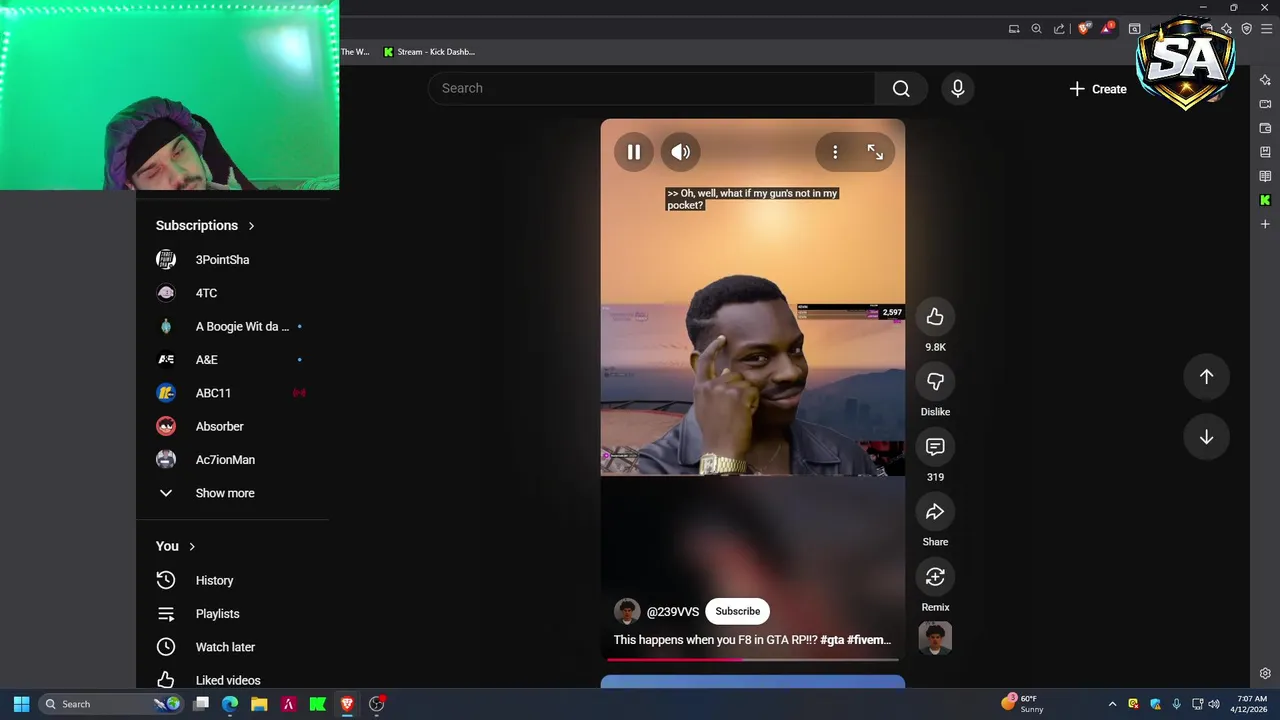Open the 60°F Sunny weather widget
The width and height of the screenshot is (1280, 720).
1022,704
